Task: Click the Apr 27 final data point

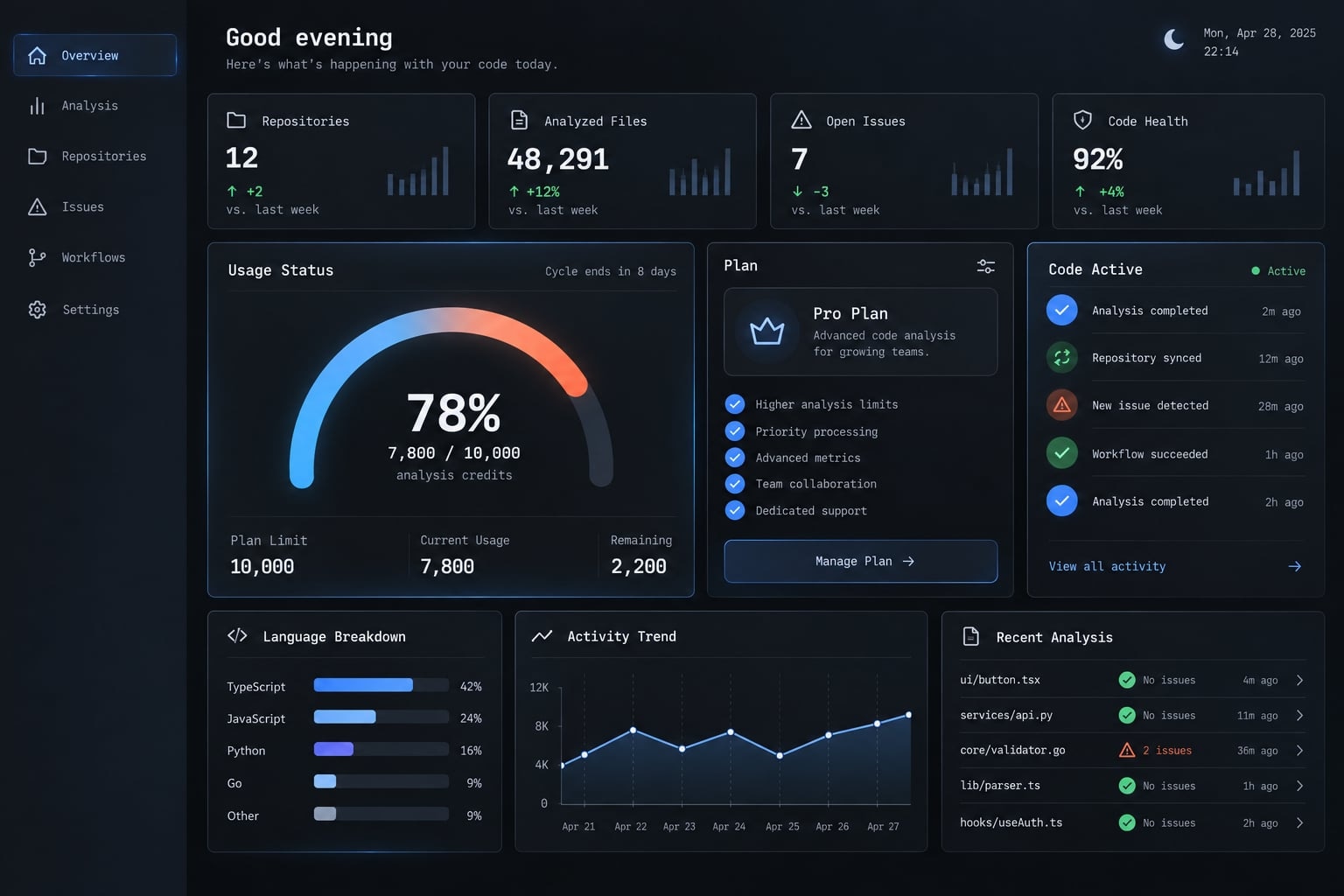Action: click(x=908, y=715)
